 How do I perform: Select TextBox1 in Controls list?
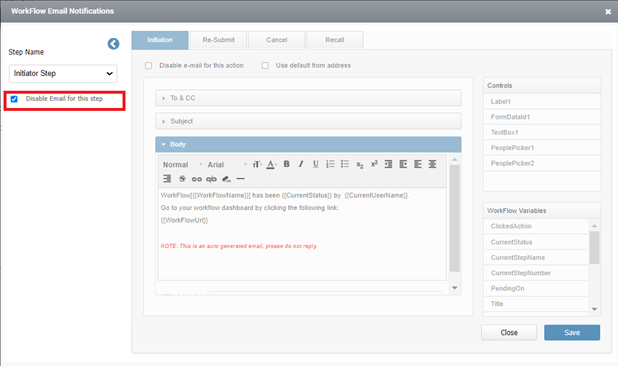(542, 132)
